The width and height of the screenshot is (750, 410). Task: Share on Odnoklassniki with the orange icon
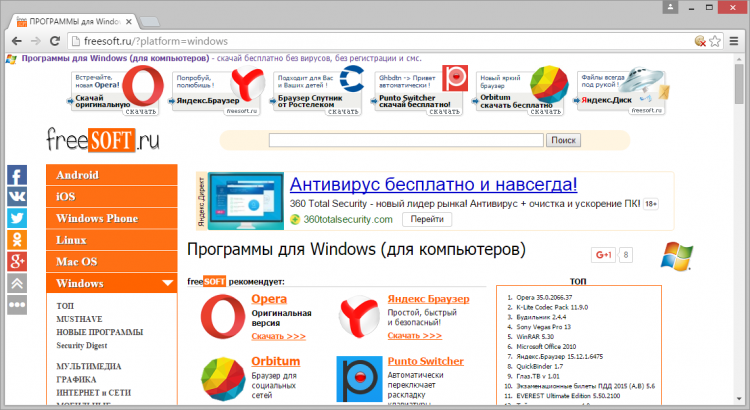point(17,240)
